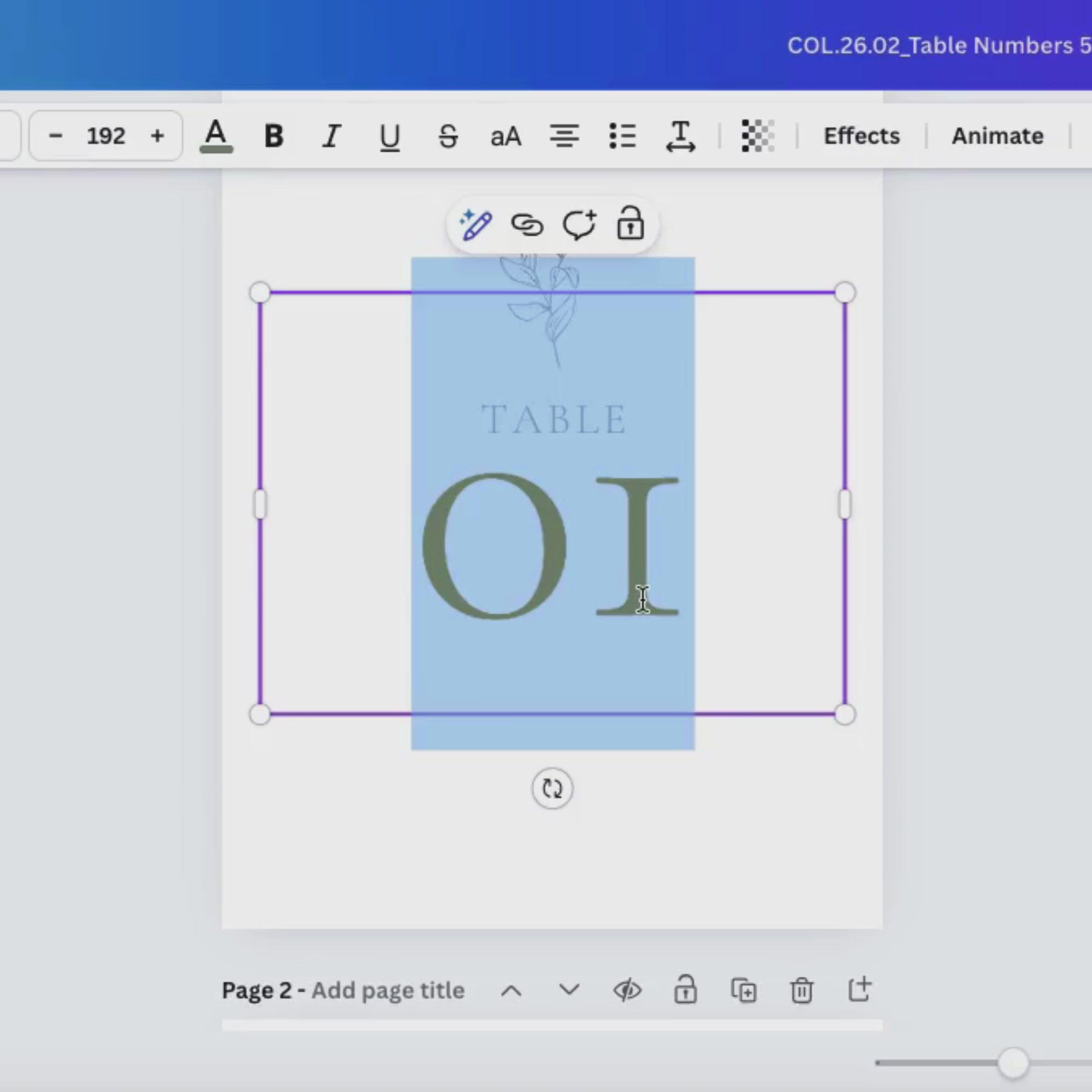Click the top-right corner resize handle
This screenshot has width=1092, height=1092.
(x=845, y=293)
